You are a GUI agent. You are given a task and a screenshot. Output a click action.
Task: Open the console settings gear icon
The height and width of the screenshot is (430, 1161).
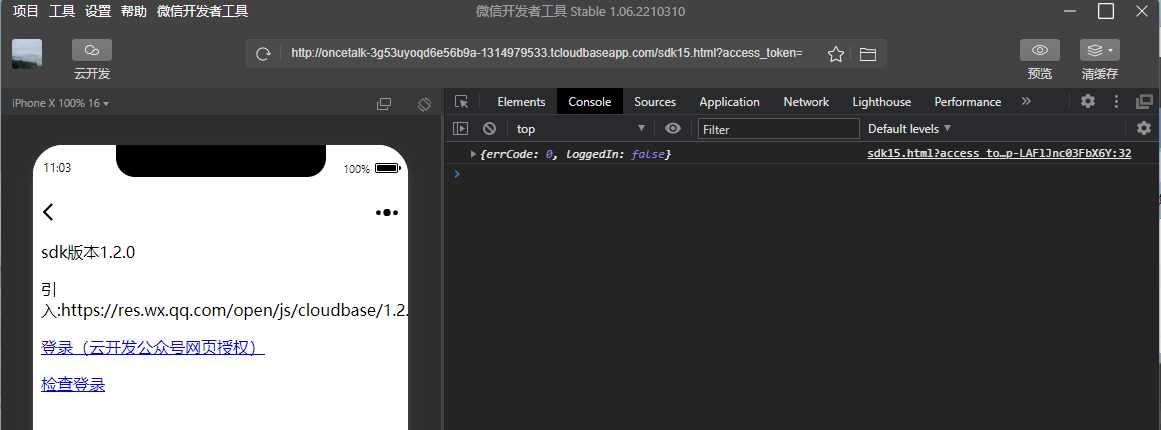point(1144,128)
